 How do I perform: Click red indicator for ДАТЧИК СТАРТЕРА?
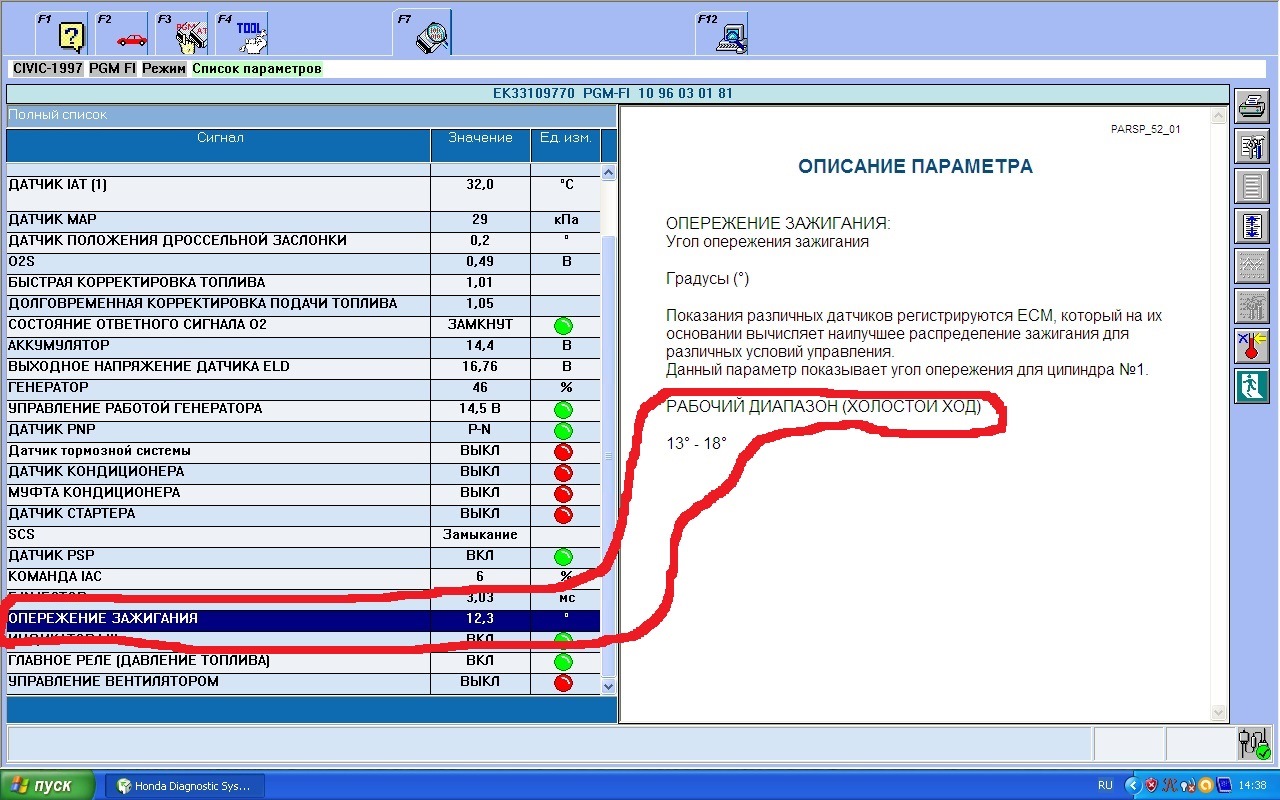(x=564, y=514)
